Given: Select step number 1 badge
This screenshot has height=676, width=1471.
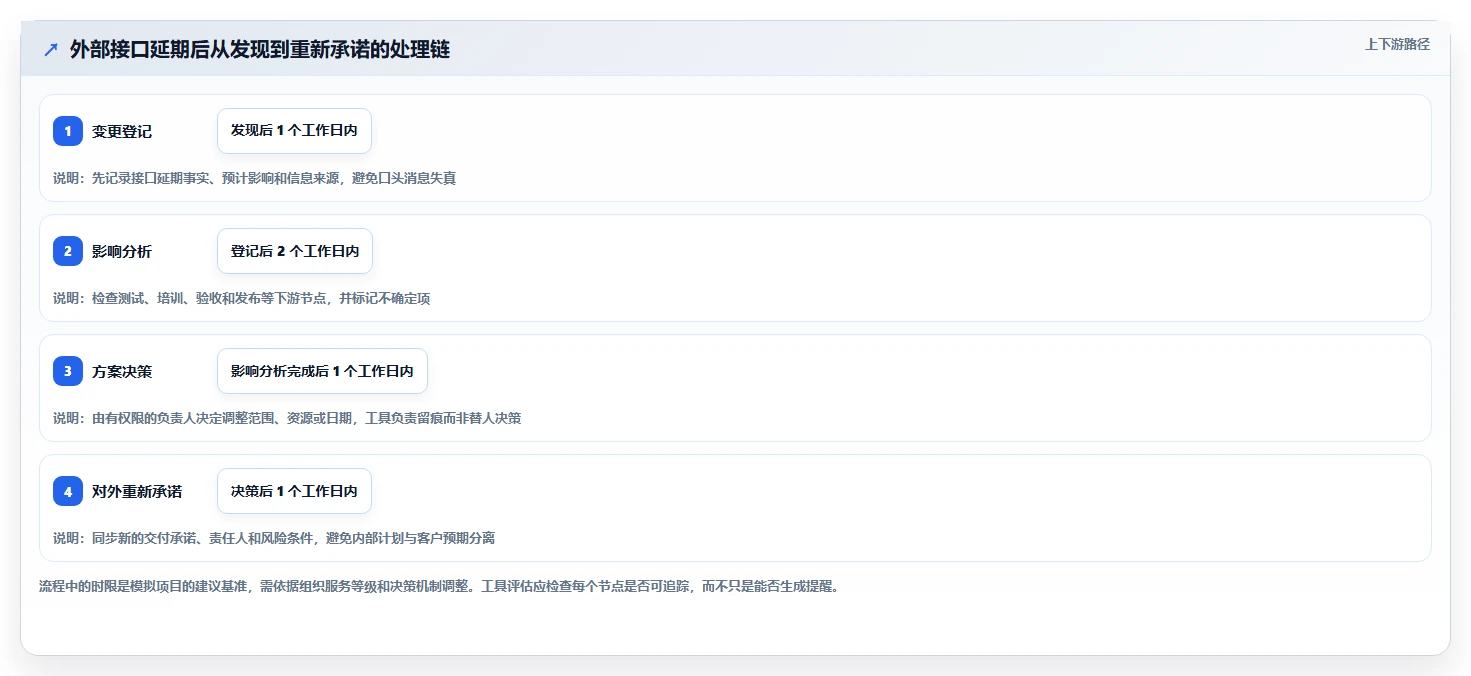Looking at the screenshot, I should point(68,131).
